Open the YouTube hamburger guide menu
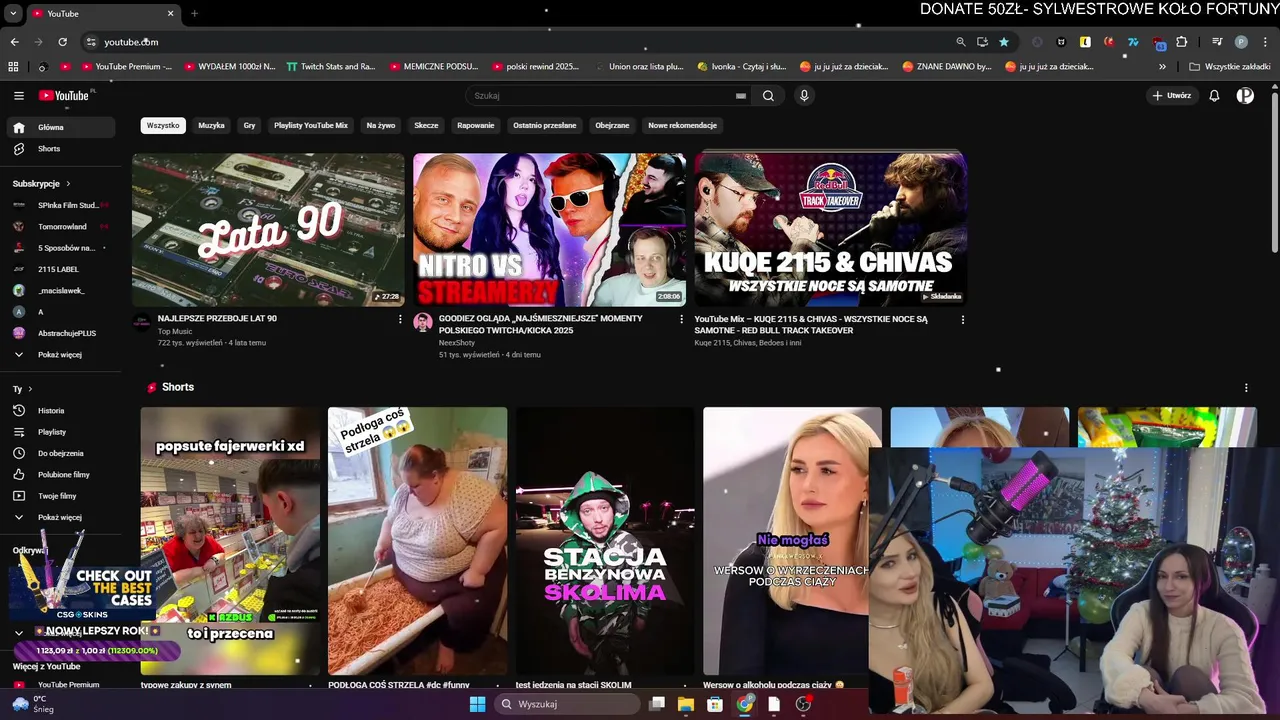 click(x=19, y=96)
